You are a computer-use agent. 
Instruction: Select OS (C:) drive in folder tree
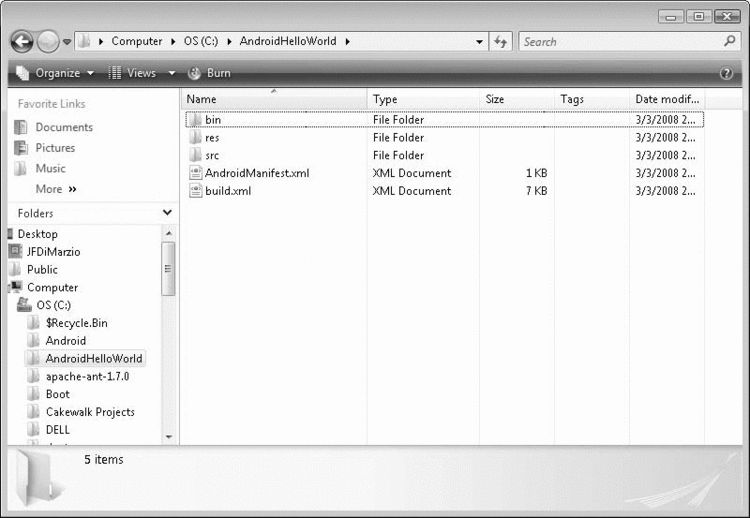click(x=53, y=305)
